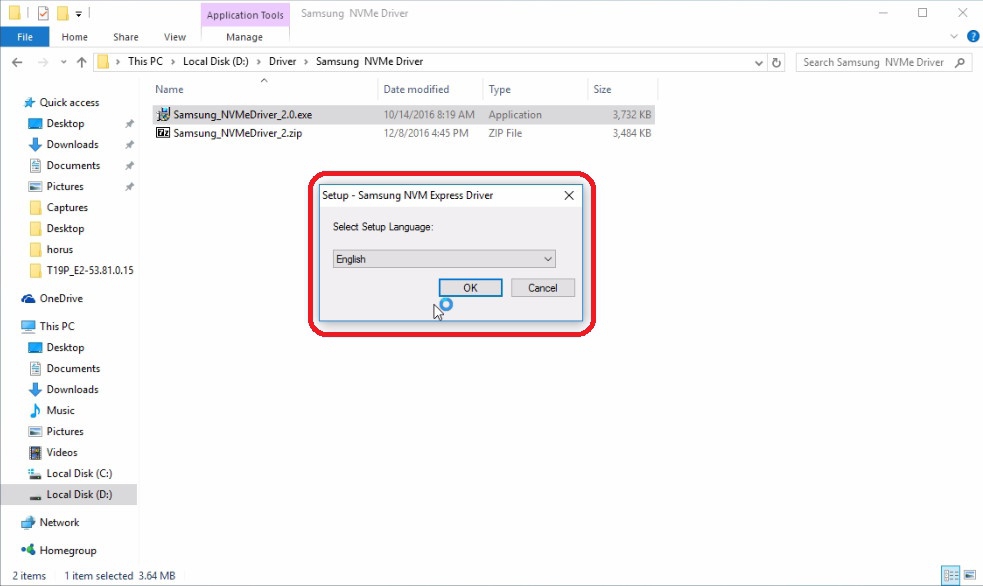Viewport: 983px width, 586px height.
Task: Open Explorer Help question mark icon
Action: click(973, 36)
